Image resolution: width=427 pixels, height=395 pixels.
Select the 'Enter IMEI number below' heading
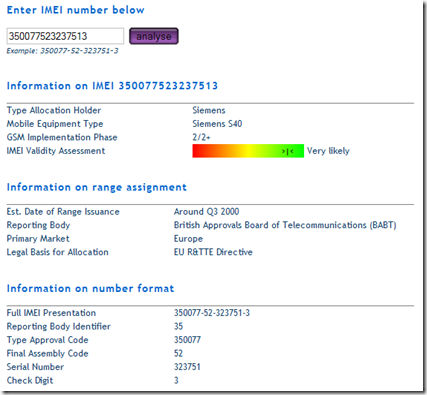click(76, 10)
